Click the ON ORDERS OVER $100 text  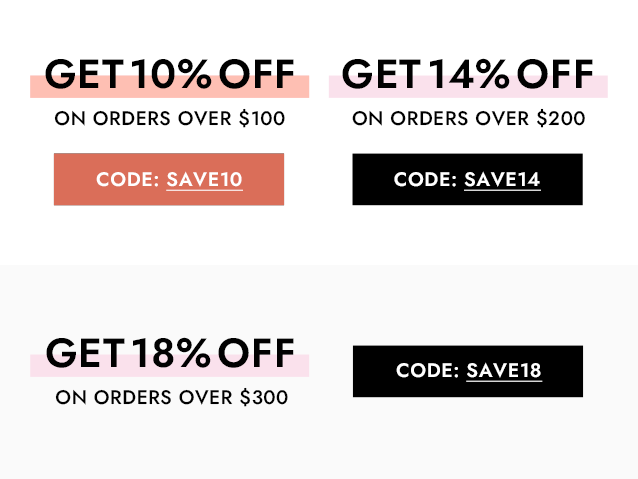click(170, 118)
